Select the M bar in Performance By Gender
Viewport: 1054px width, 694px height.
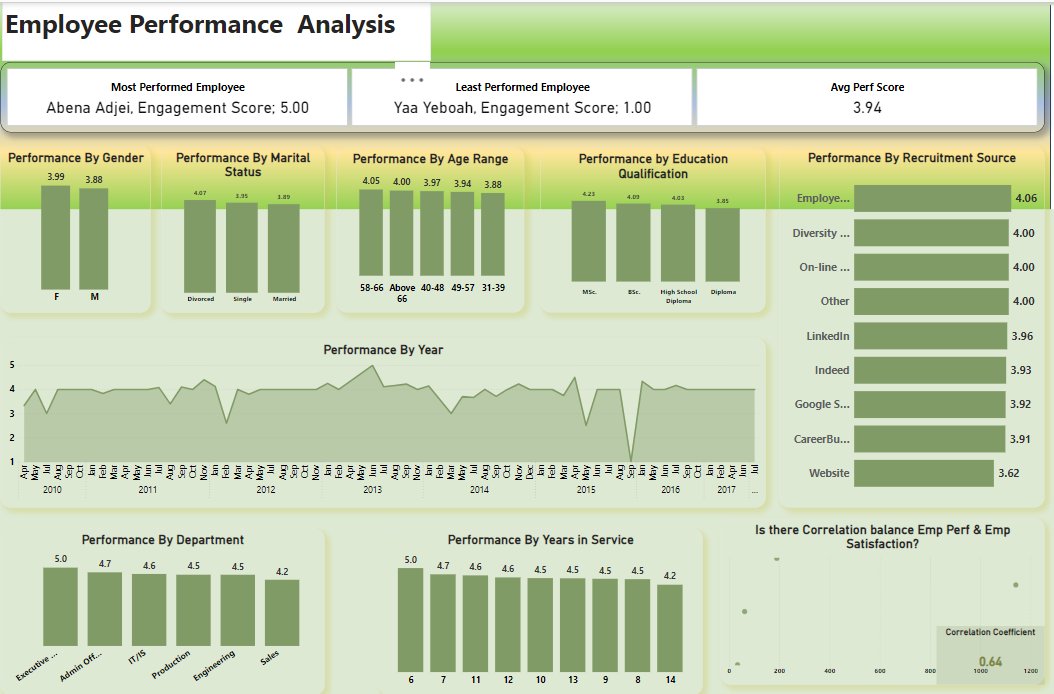[93, 239]
